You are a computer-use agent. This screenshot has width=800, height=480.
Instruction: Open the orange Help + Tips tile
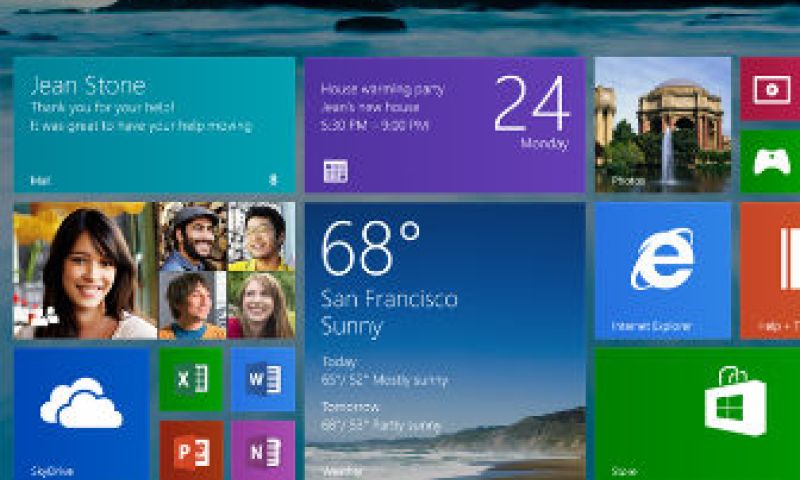770,271
